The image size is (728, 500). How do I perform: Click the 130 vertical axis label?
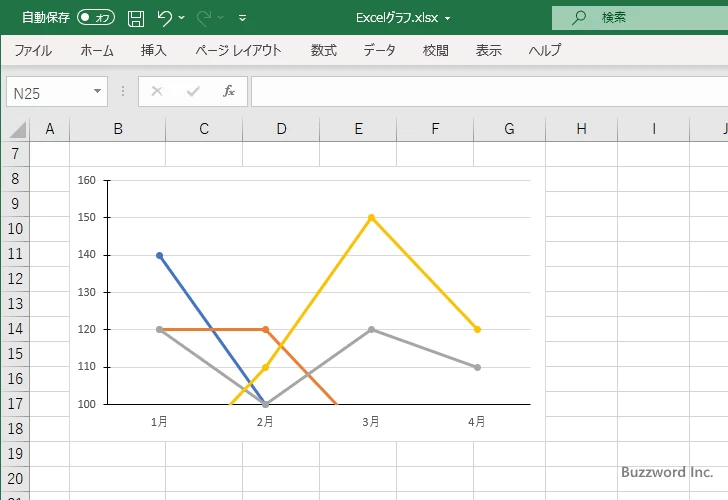(x=87, y=292)
